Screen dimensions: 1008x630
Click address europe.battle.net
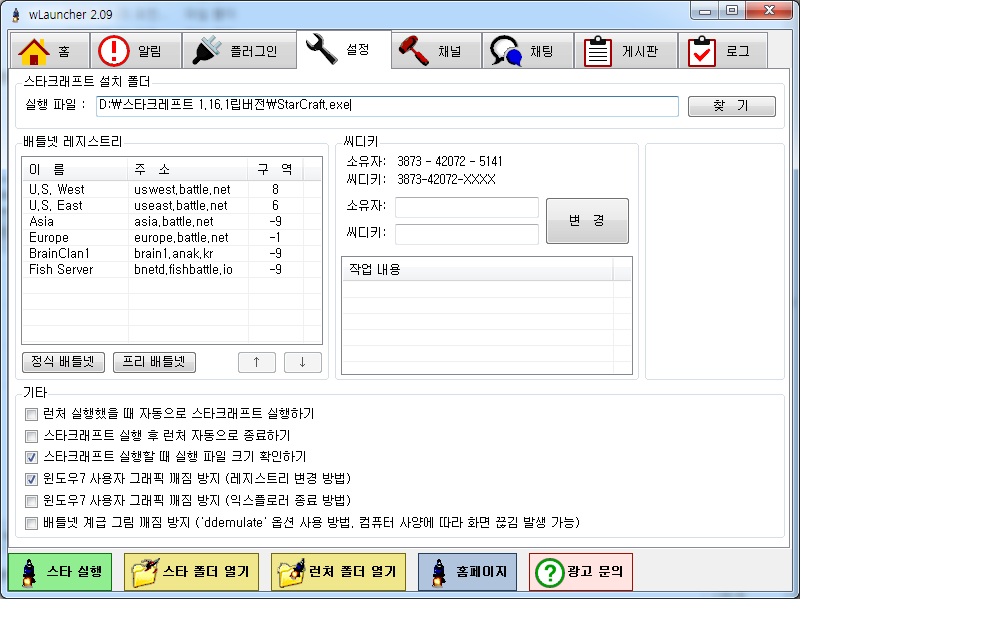tap(181, 238)
